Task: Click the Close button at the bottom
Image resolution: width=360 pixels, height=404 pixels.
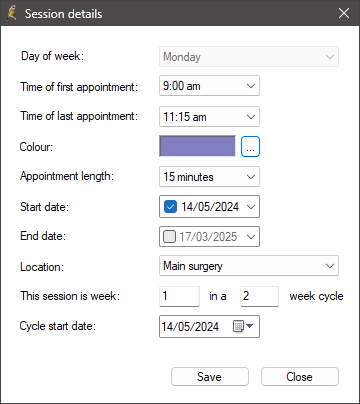Action: [x=300, y=377]
